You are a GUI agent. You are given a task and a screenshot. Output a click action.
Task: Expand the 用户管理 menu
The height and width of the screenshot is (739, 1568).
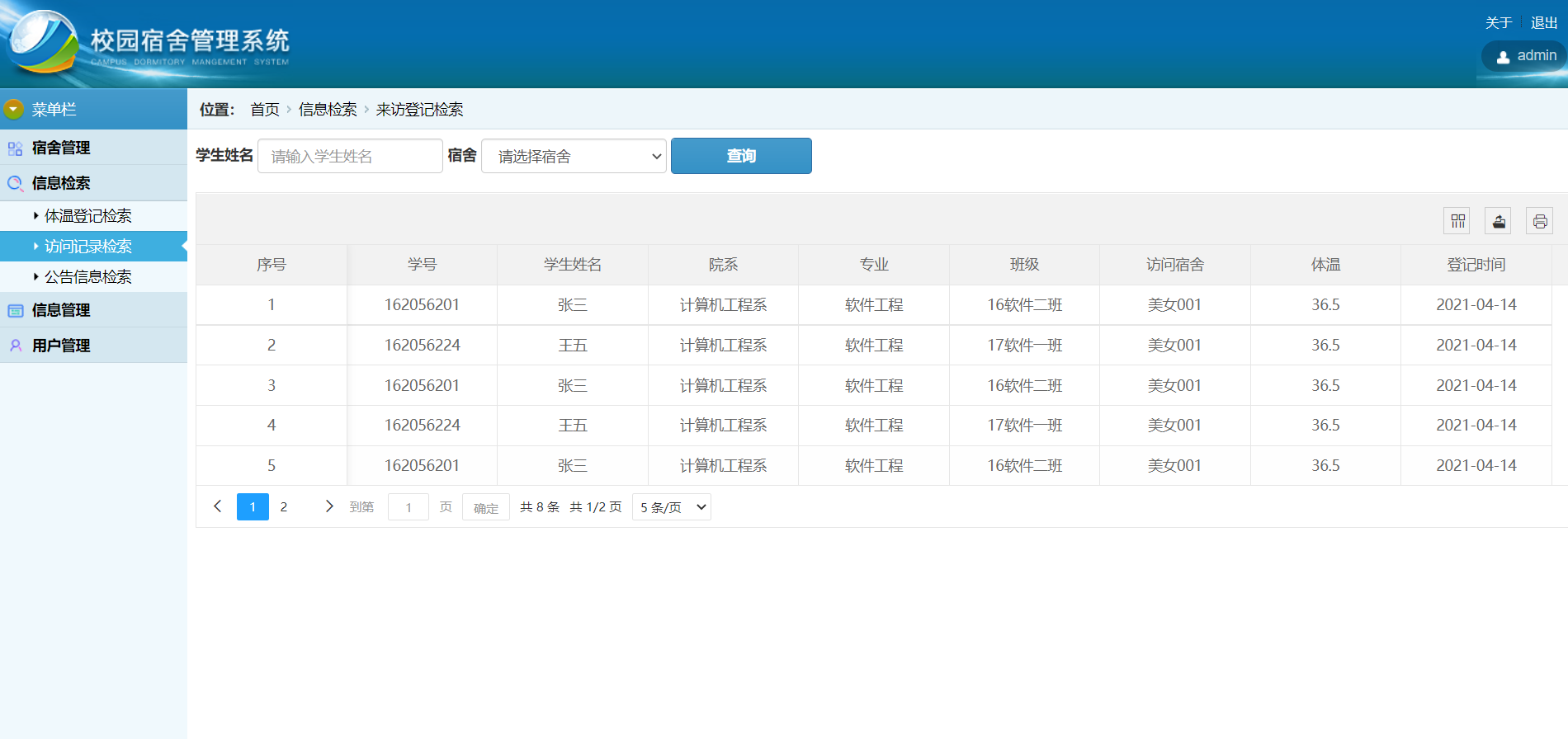[x=93, y=346]
